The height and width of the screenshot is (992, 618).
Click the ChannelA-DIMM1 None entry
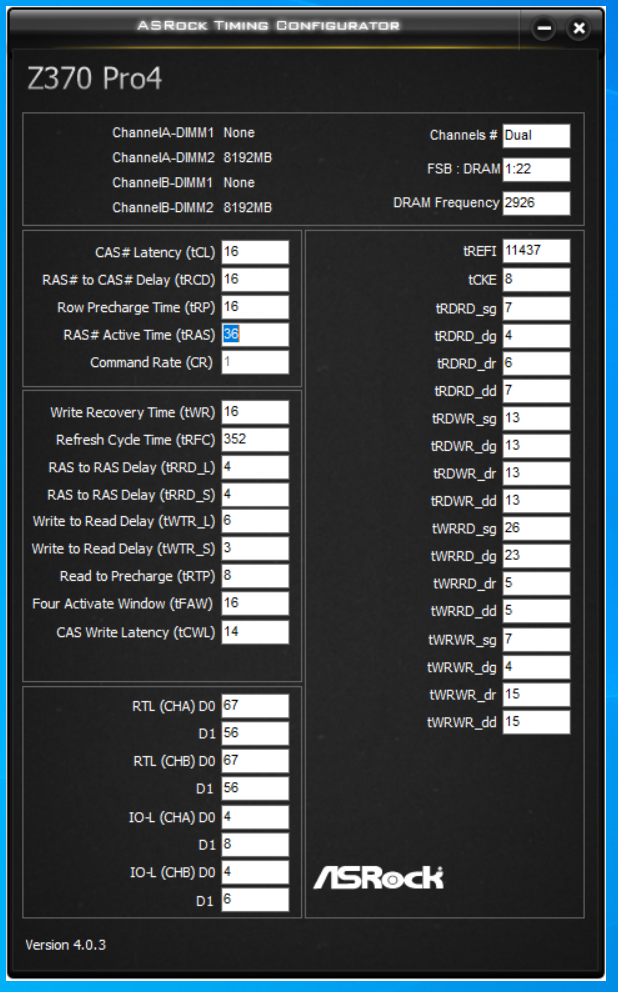click(183, 133)
